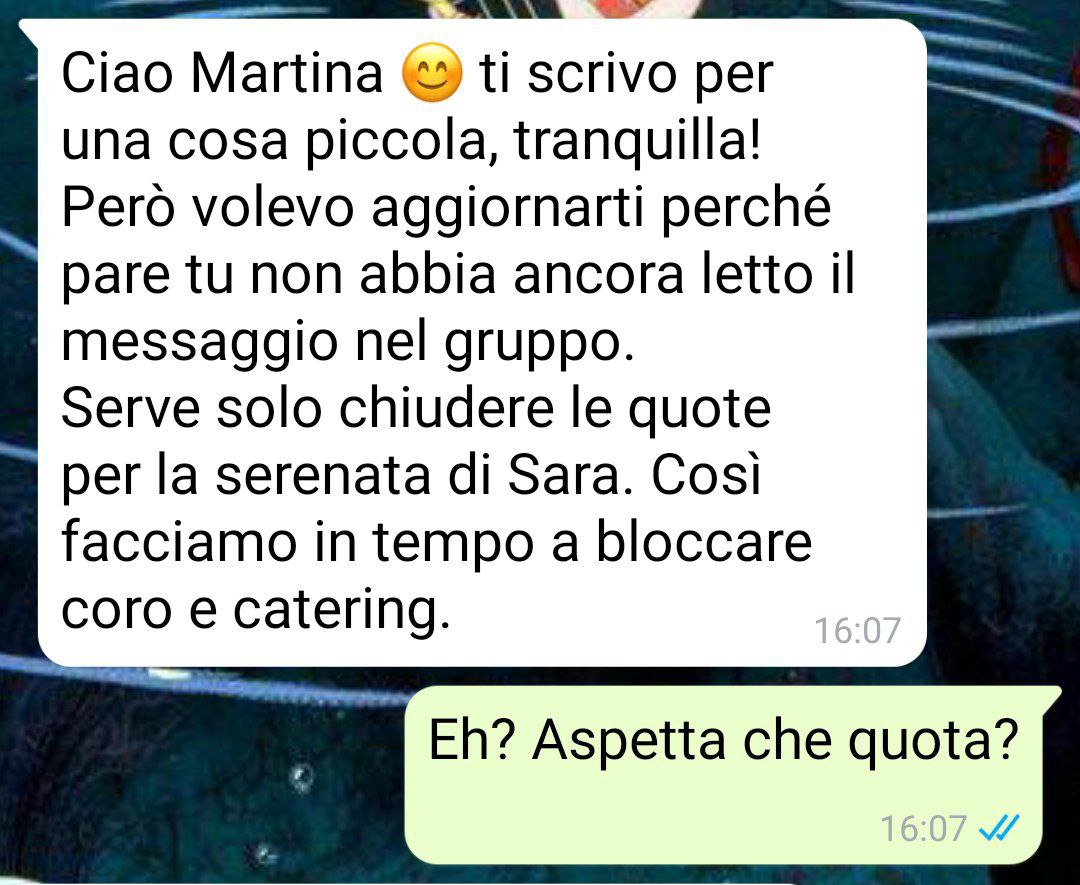Click the line 'facciamo in tempo a bloccare'
The width and height of the screenshot is (1080, 885).
pyautogui.click(x=437, y=543)
